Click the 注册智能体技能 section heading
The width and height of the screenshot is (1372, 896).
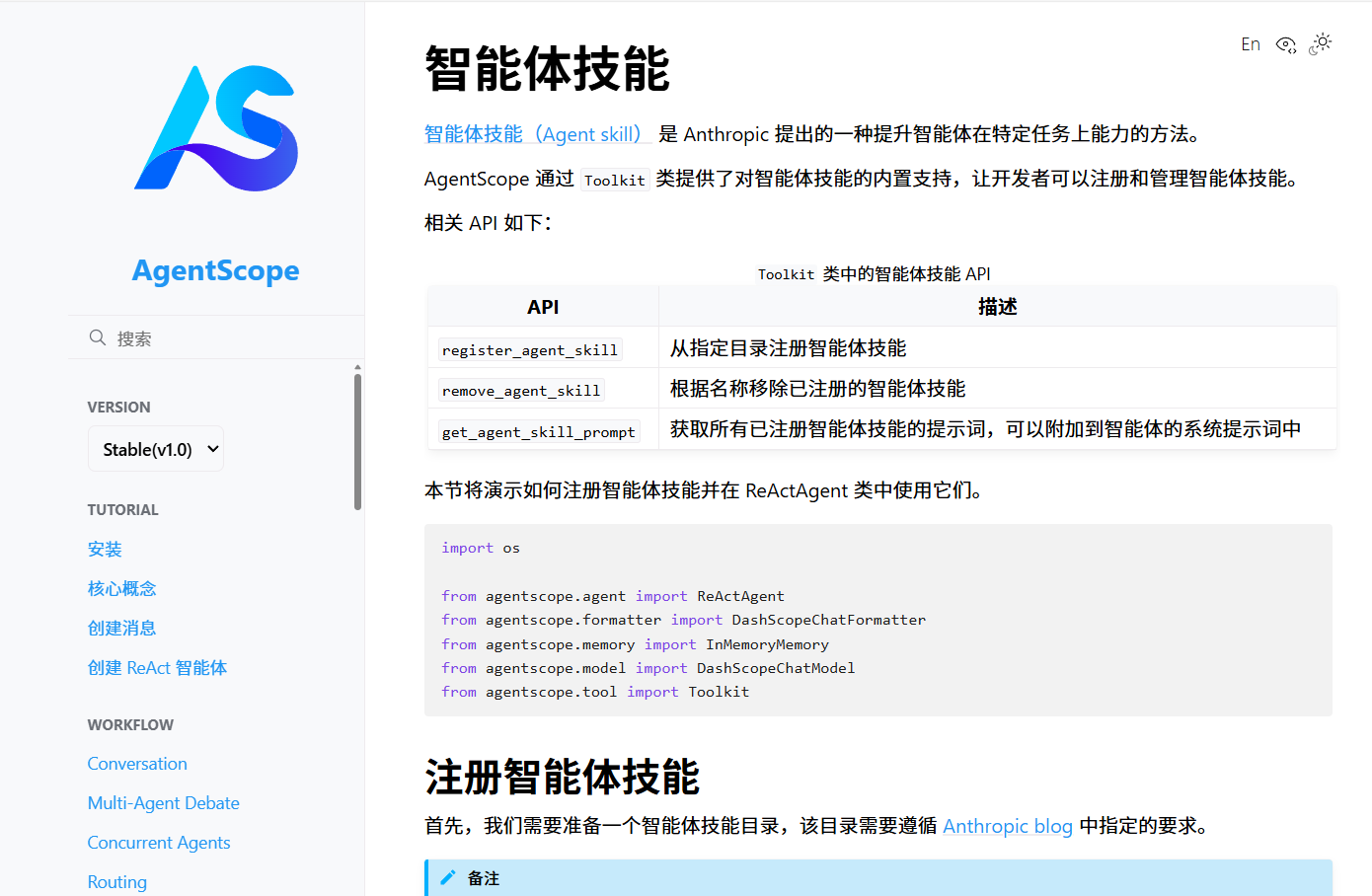pos(563,777)
